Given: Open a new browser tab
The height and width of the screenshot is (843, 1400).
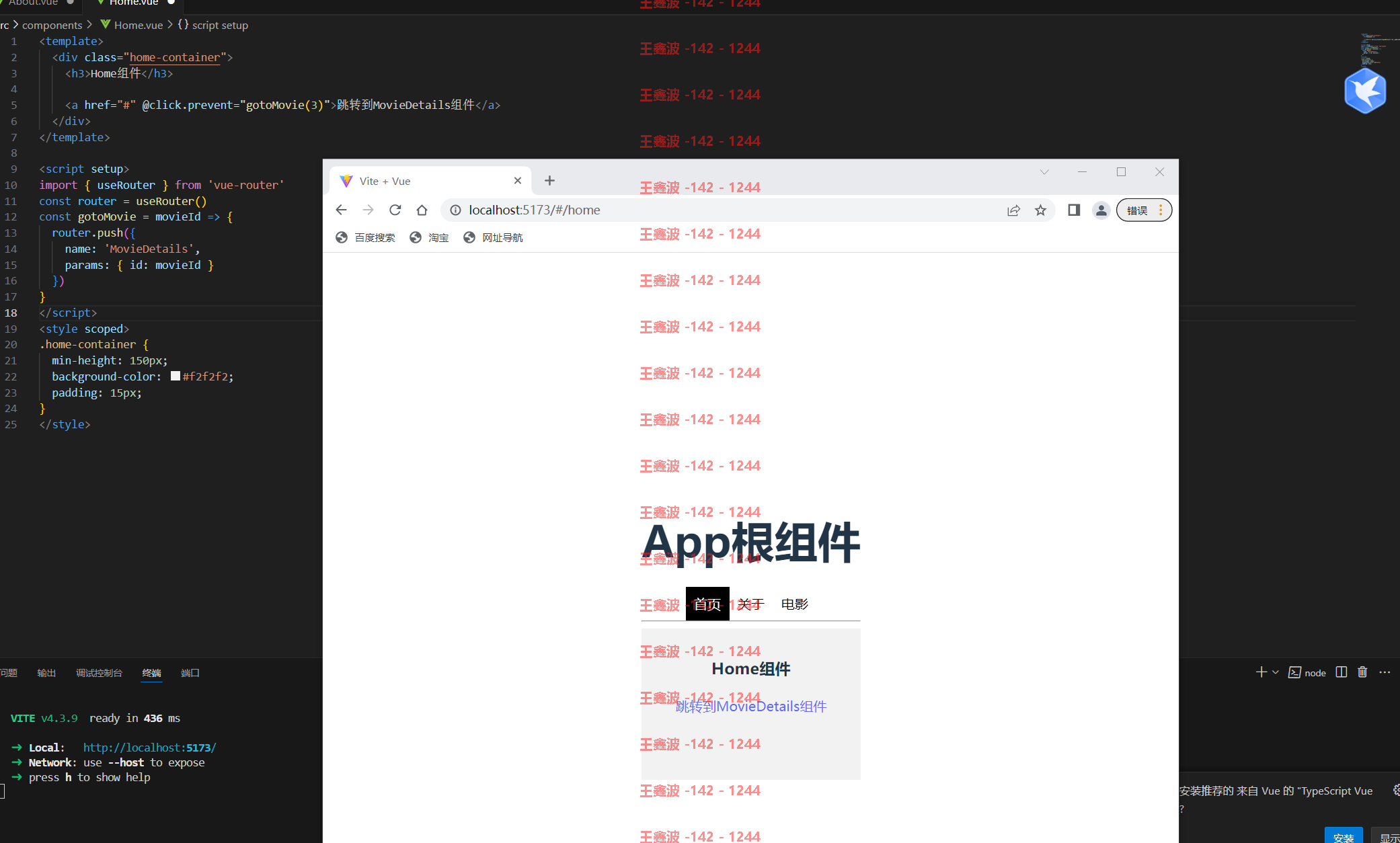Looking at the screenshot, I should [549, 181].
